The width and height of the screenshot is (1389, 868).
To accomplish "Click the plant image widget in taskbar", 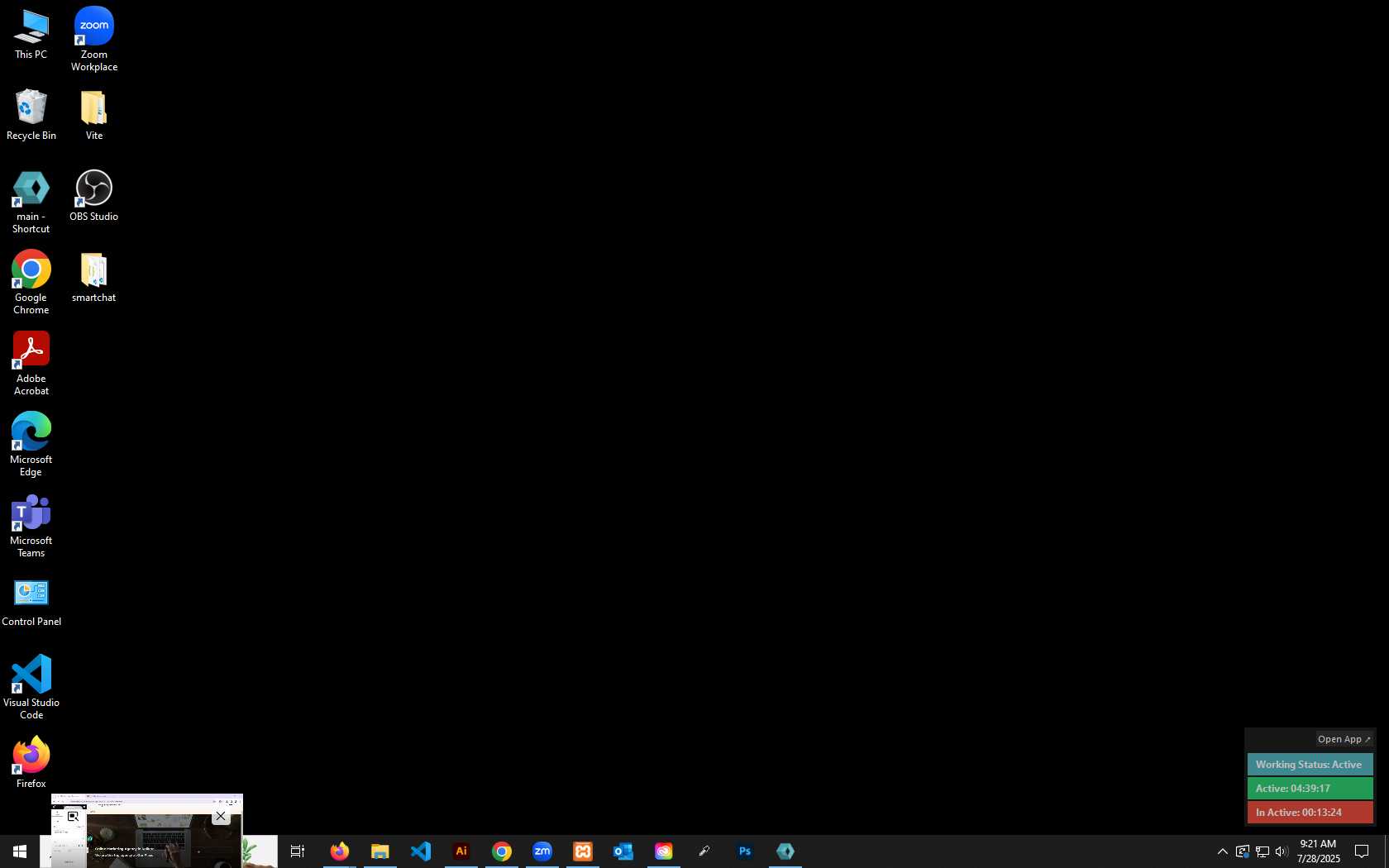I will pyautogui.click(x=260, y=851).
